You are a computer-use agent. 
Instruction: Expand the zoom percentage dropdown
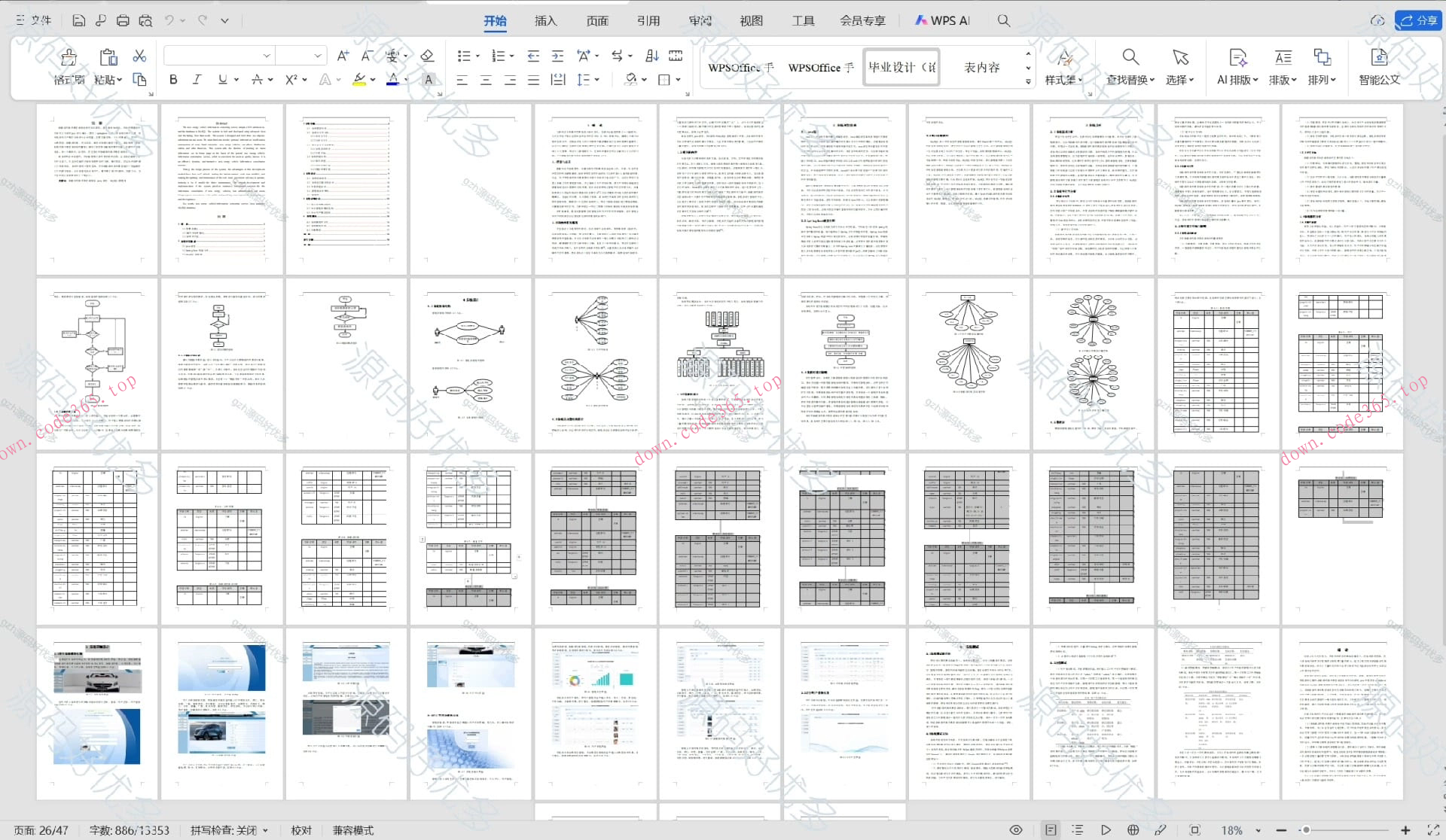pos(1258,830)
